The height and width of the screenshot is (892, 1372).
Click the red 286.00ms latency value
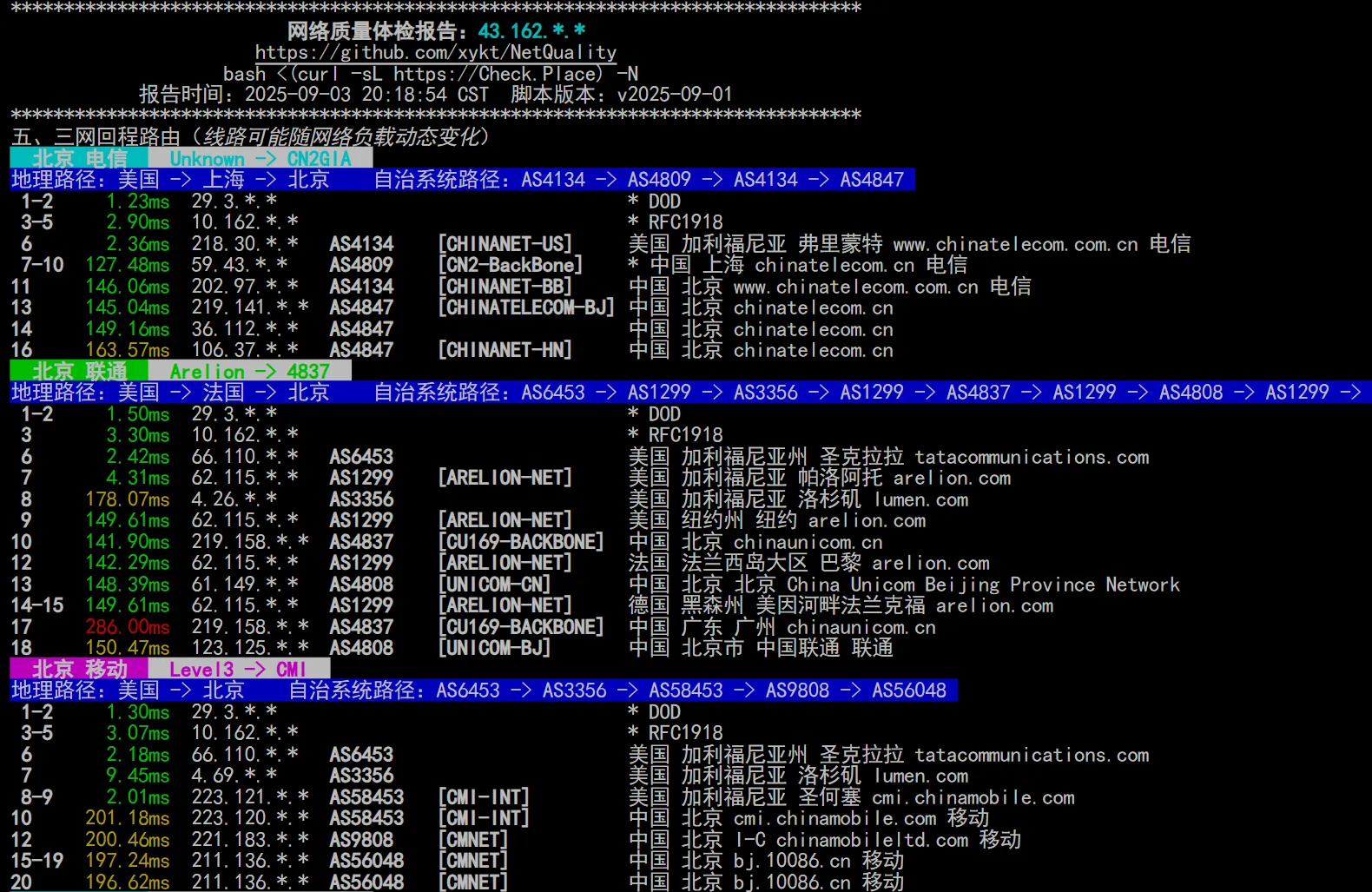pyautogui.click(x=128, y=627)
